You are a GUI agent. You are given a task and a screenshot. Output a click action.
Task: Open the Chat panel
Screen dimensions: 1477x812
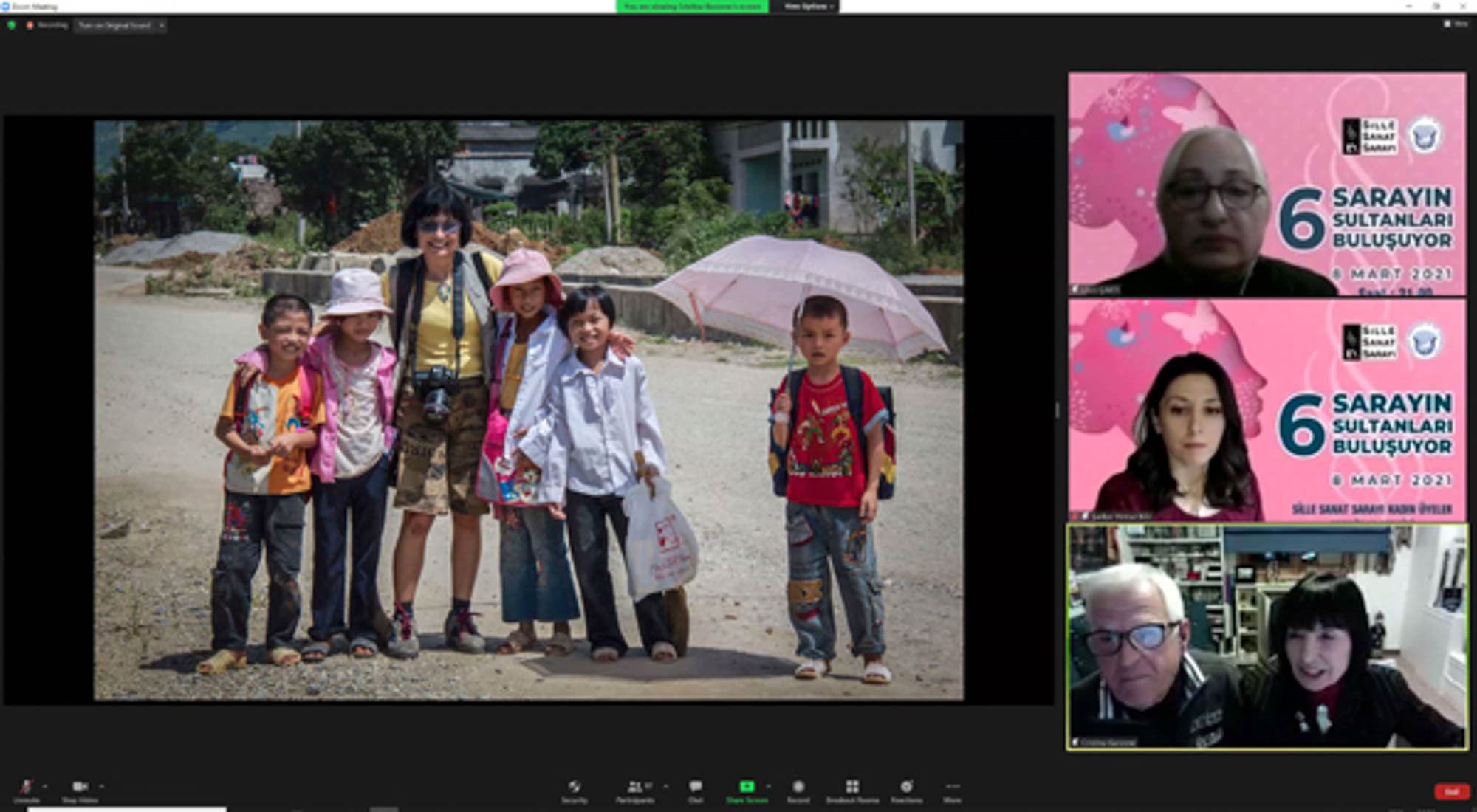click(695, 788)
